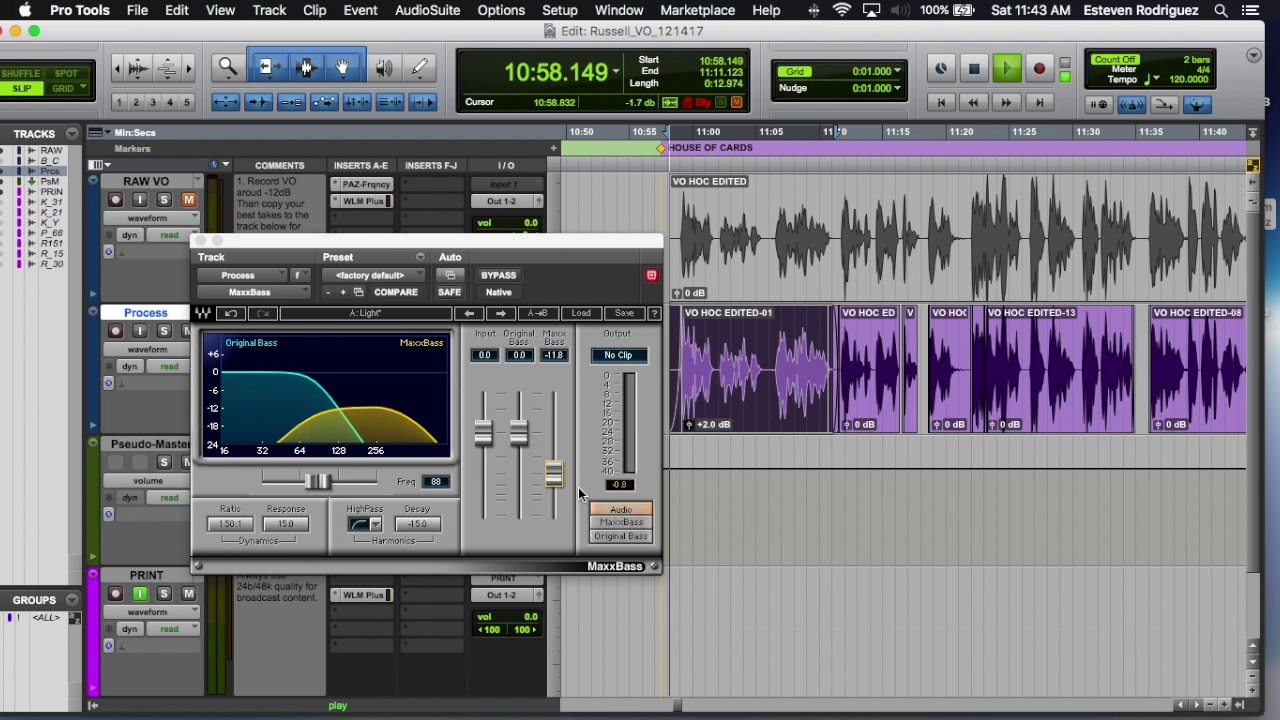Select the Pencil tool
Viewport: 1280px width, 720px height.
pos(419,68)
